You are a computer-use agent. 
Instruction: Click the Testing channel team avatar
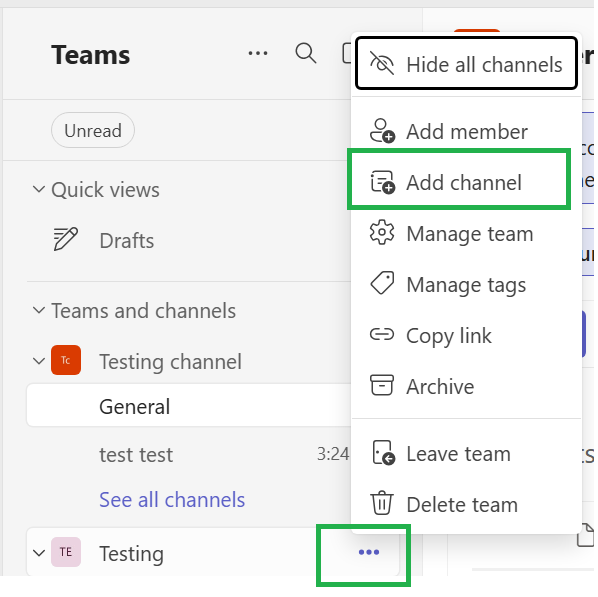click(66, 360)
